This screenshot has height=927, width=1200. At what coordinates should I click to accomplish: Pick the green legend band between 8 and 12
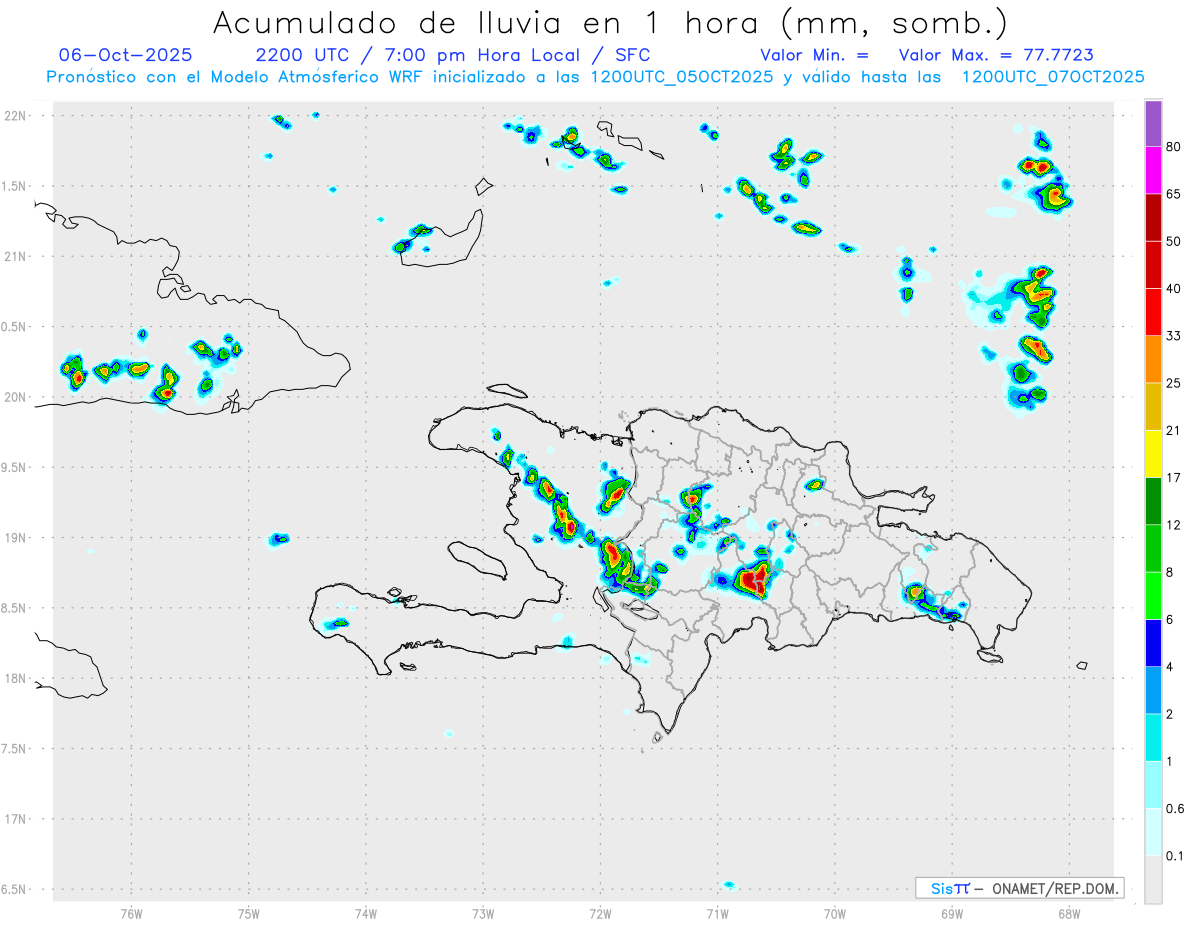tap(1153, 548)
